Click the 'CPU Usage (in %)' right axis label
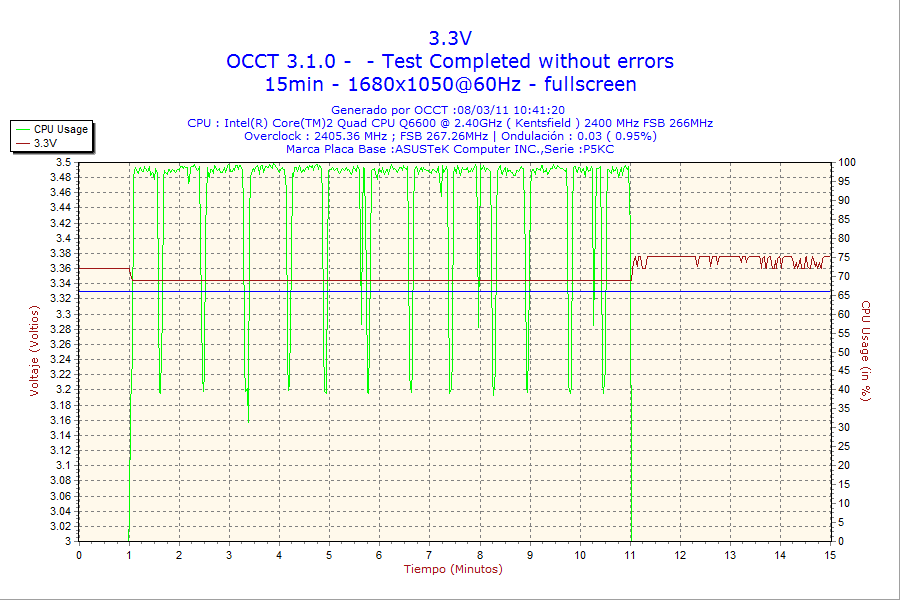The width and height of the screenshot is (900, 600). (x=866, y=351)
